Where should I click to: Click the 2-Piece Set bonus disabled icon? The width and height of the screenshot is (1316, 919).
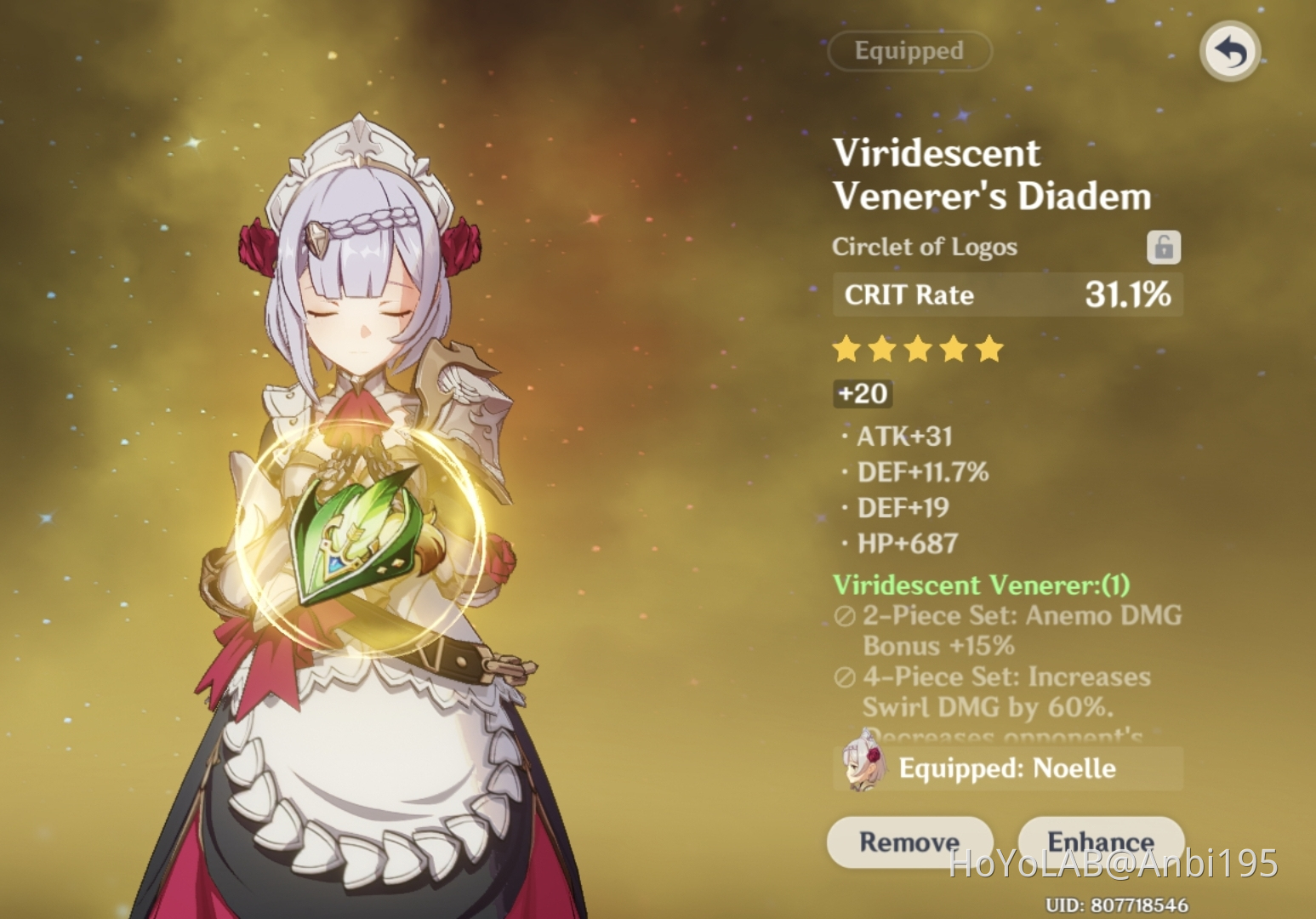845,616
